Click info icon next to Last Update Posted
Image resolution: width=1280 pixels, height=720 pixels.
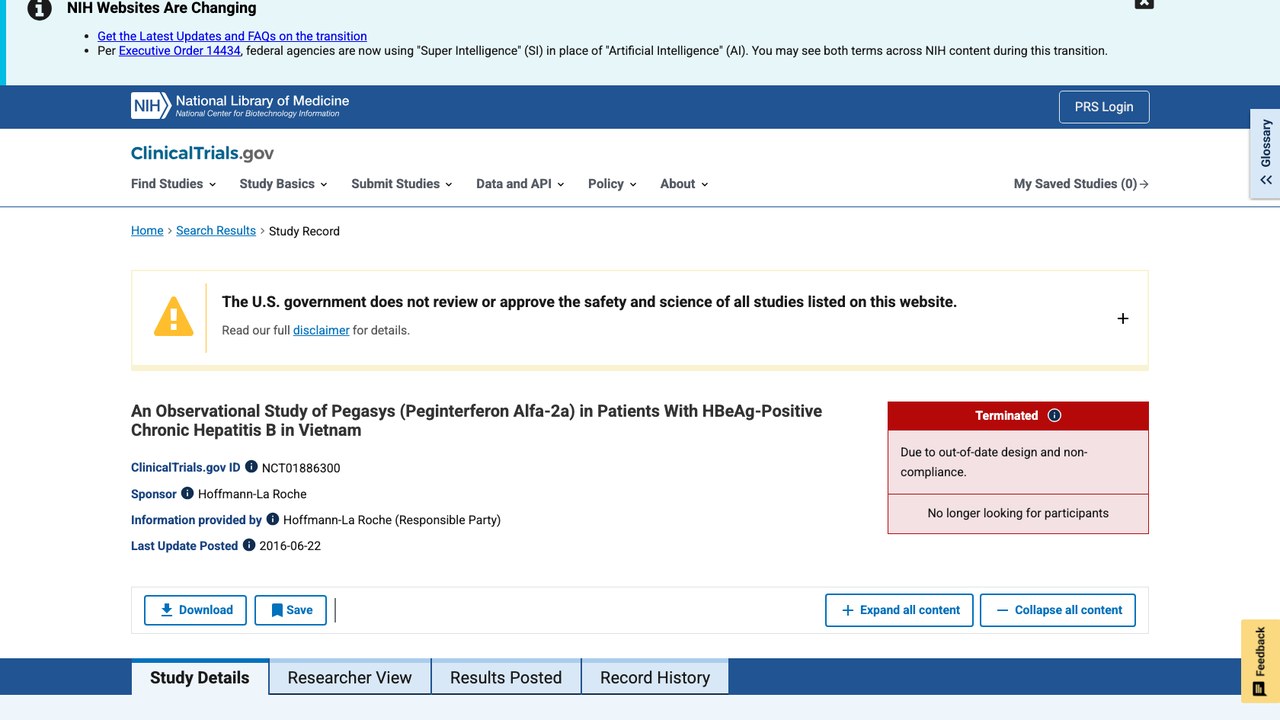point(249,545)
